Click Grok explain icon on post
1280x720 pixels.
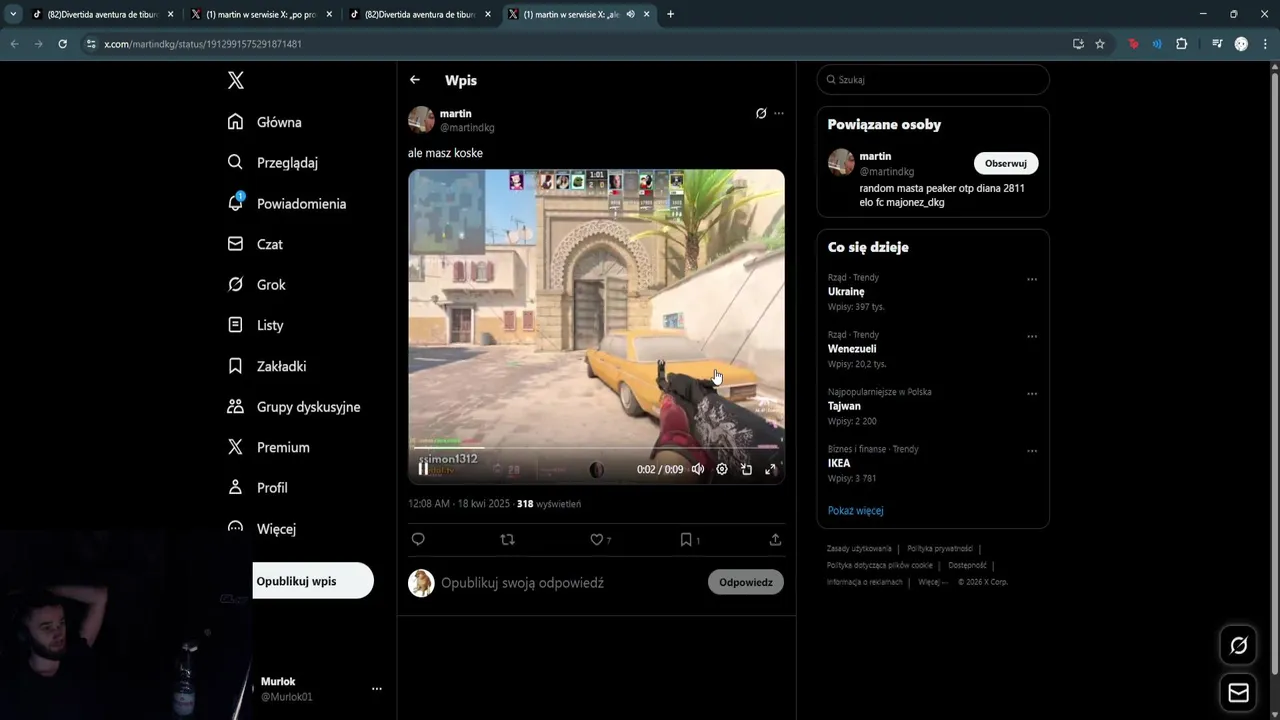tap(761, 113)
